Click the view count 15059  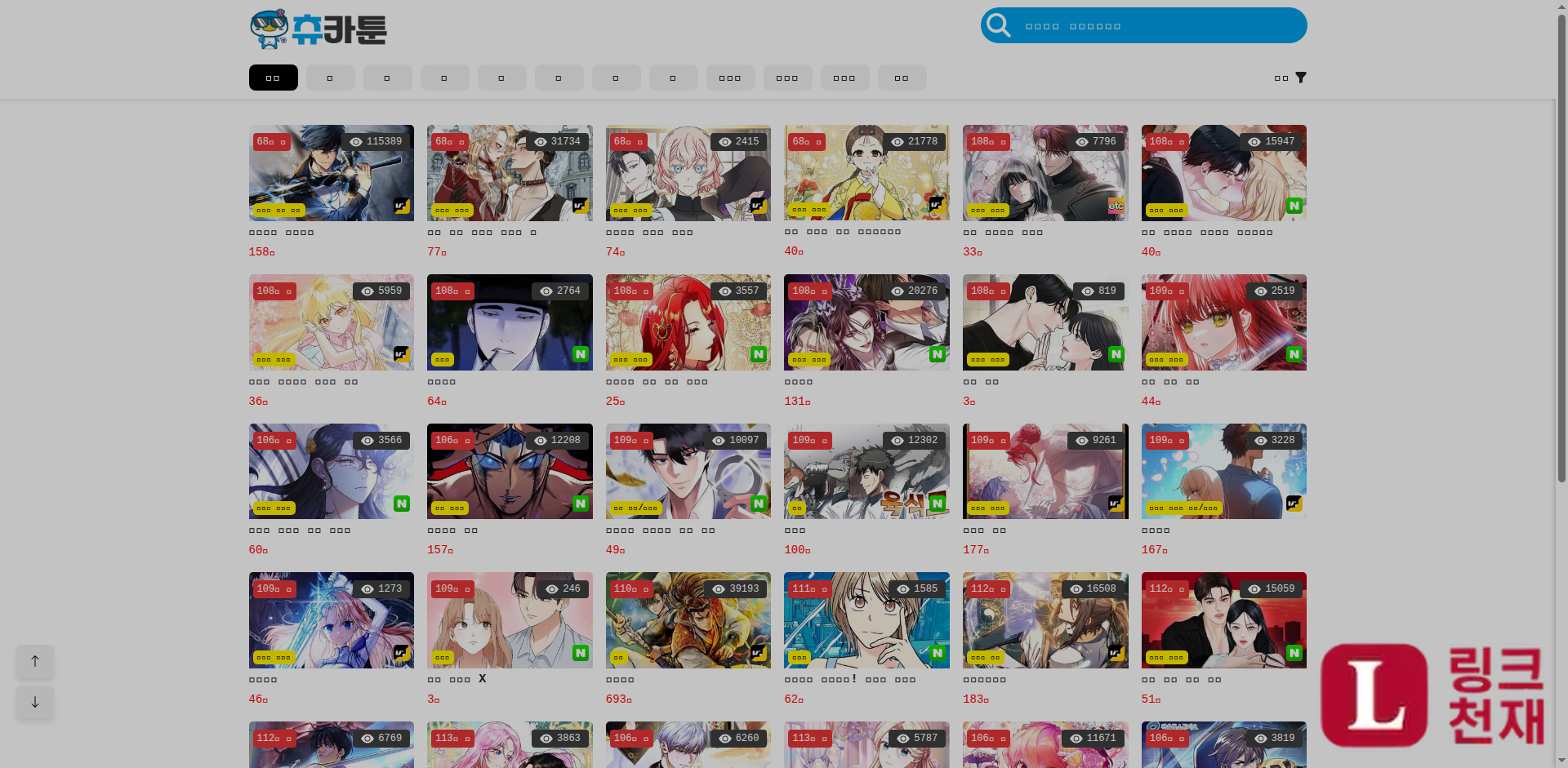[x=1280, y=589]
